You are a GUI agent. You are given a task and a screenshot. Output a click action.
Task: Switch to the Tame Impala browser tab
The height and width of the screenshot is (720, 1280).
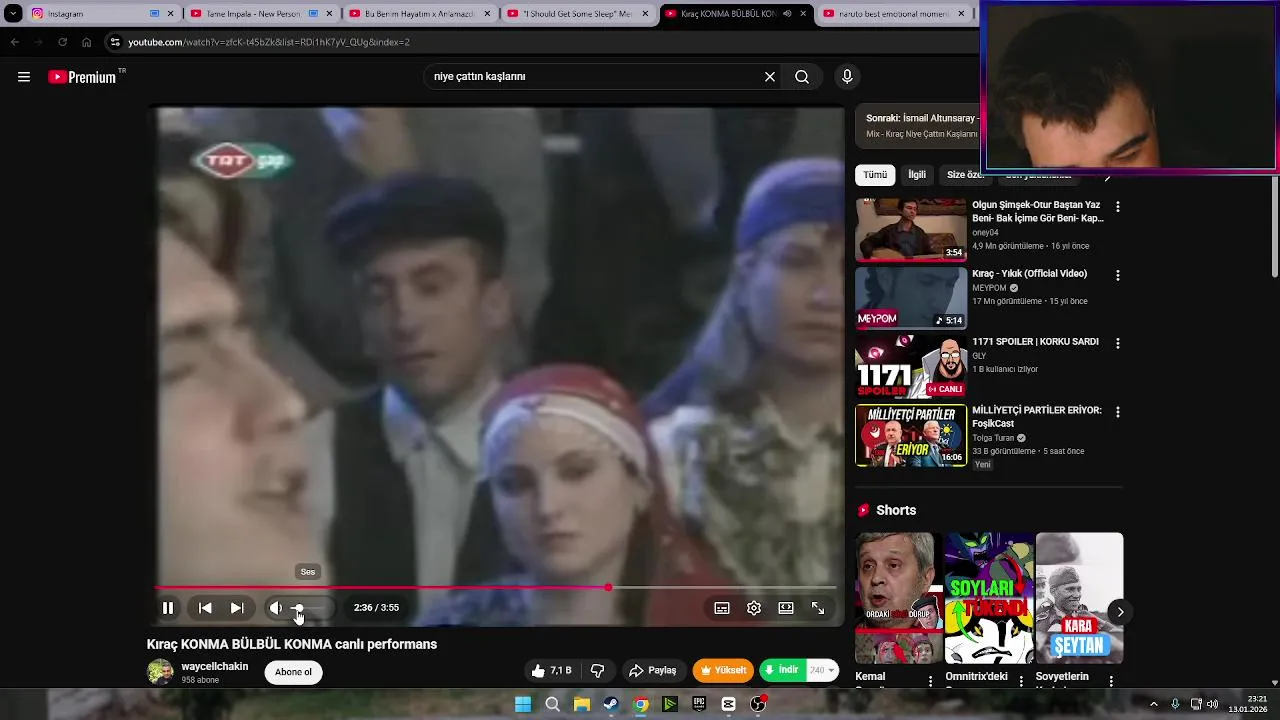[x=261, y=14]
